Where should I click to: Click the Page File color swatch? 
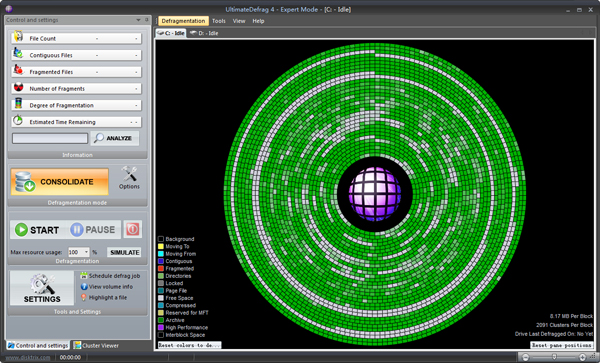tap(161, 291)
